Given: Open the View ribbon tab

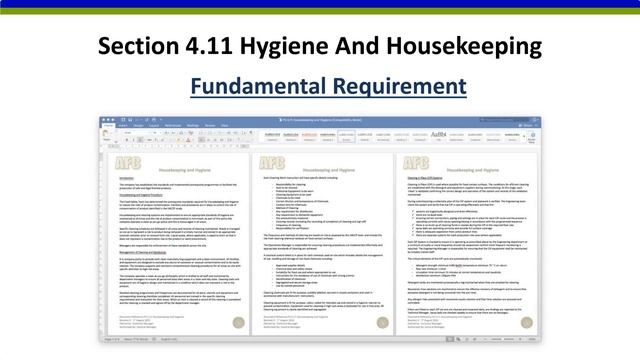Looking at the screenshot, I should [224, 126].
